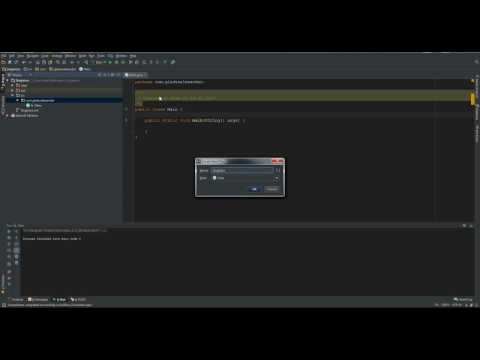Screen dimensions: 480x360
Task: Click the Rerun icon in the Run panel
Action: coord(9,231)
